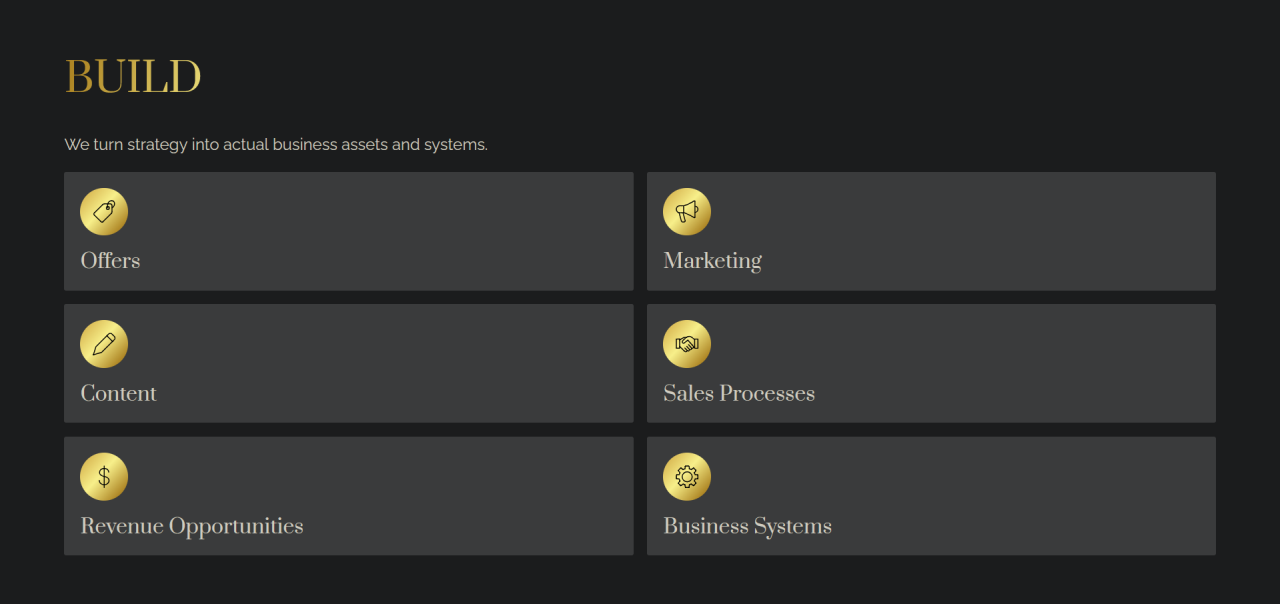Click empty space in the Sales Processes card
Image resolution: width=1280 pixels, height=604 pixels.
[x=1000, y=363]
